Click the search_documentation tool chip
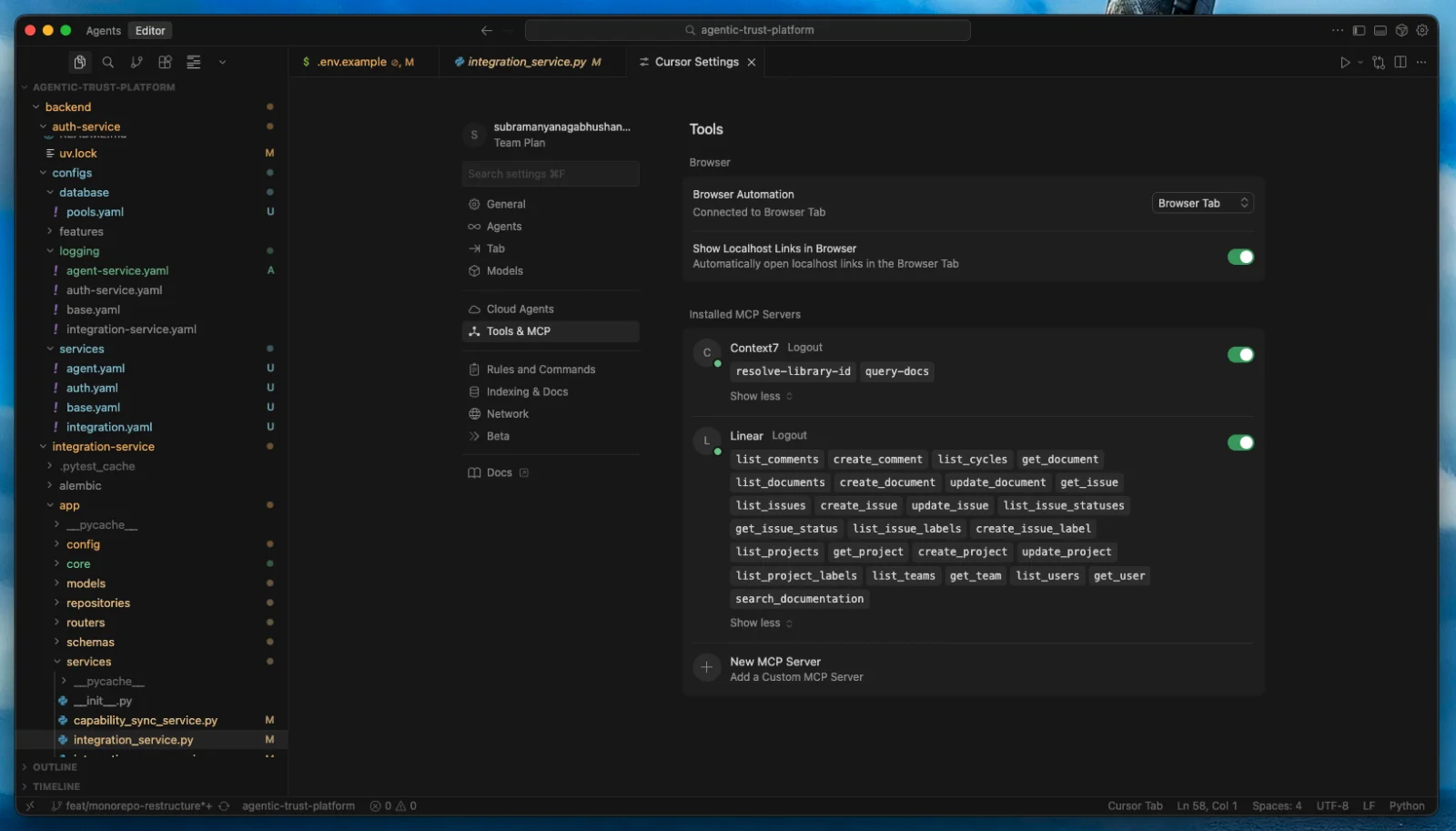This screenshot has height=831, width=1456. 799,599
